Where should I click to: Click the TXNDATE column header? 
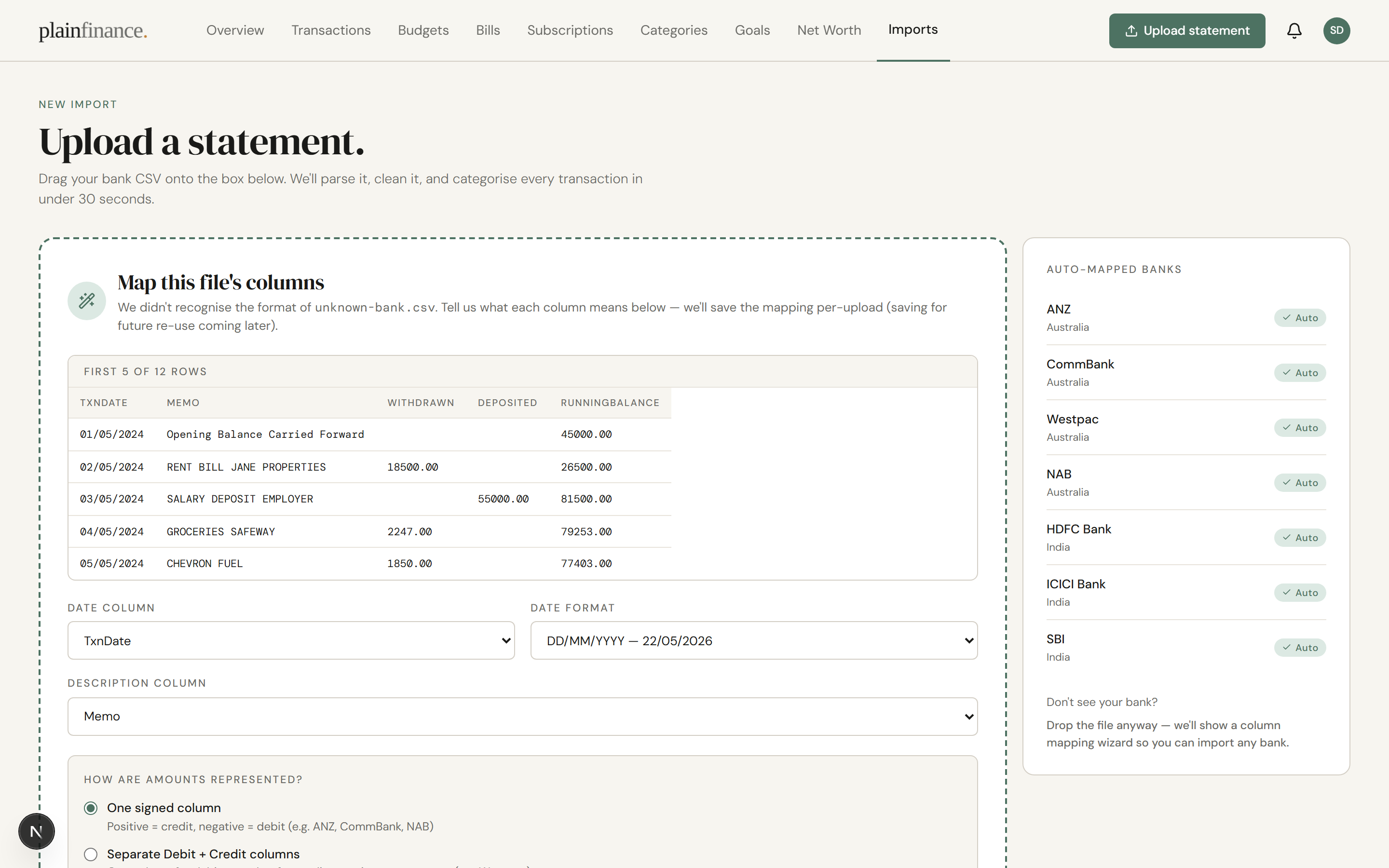tap(104, 403)
